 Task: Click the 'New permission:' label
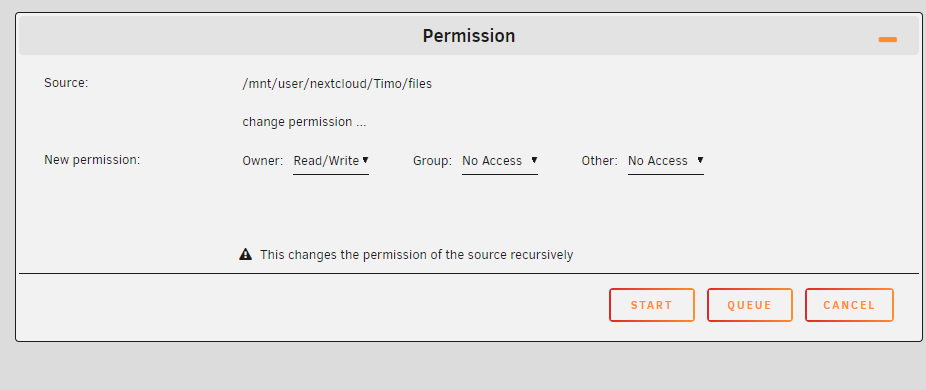pyautogui.click(x=92, y=160)
